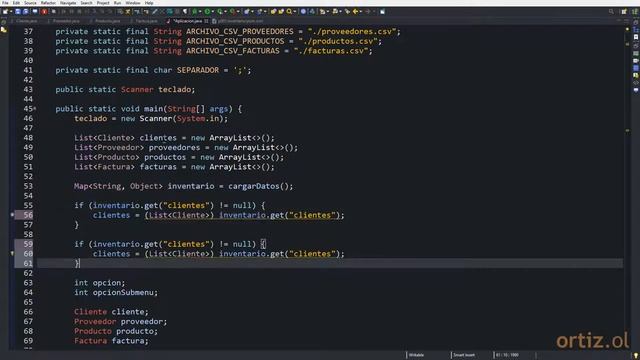
Task: Expand the External Tools dropdown arrow
Action: click(x=238, y=11)
